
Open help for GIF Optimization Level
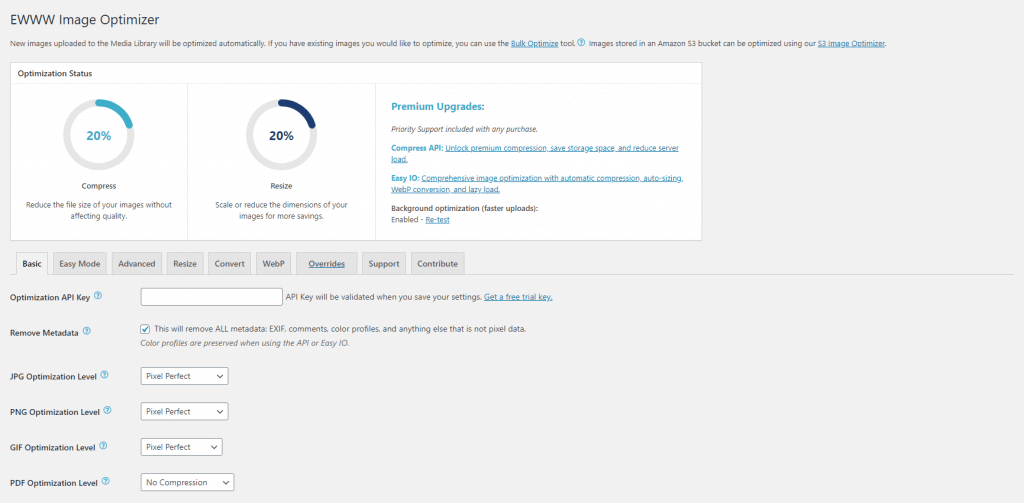click(104, 446)
